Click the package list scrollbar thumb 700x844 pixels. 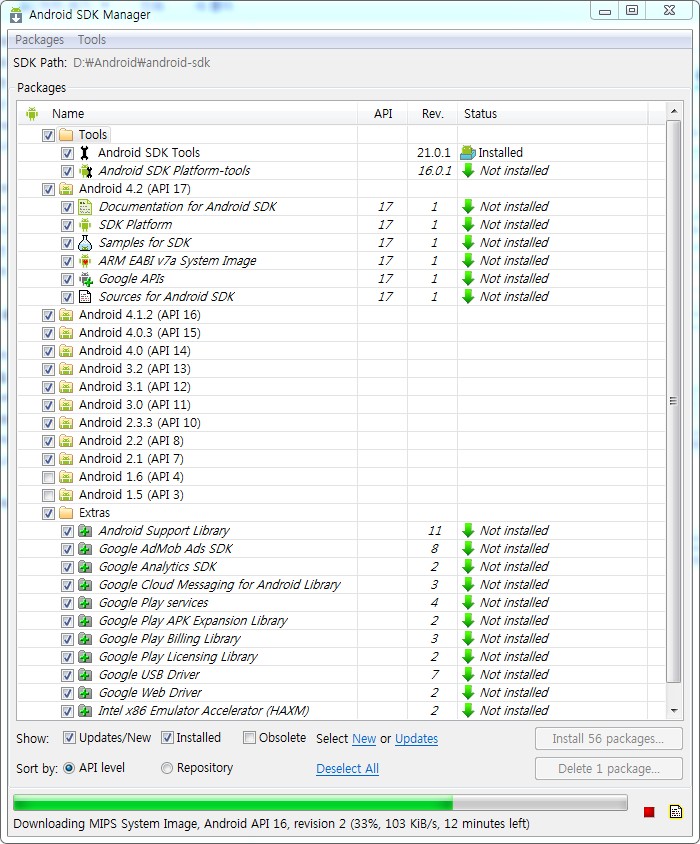pos(673,401)
